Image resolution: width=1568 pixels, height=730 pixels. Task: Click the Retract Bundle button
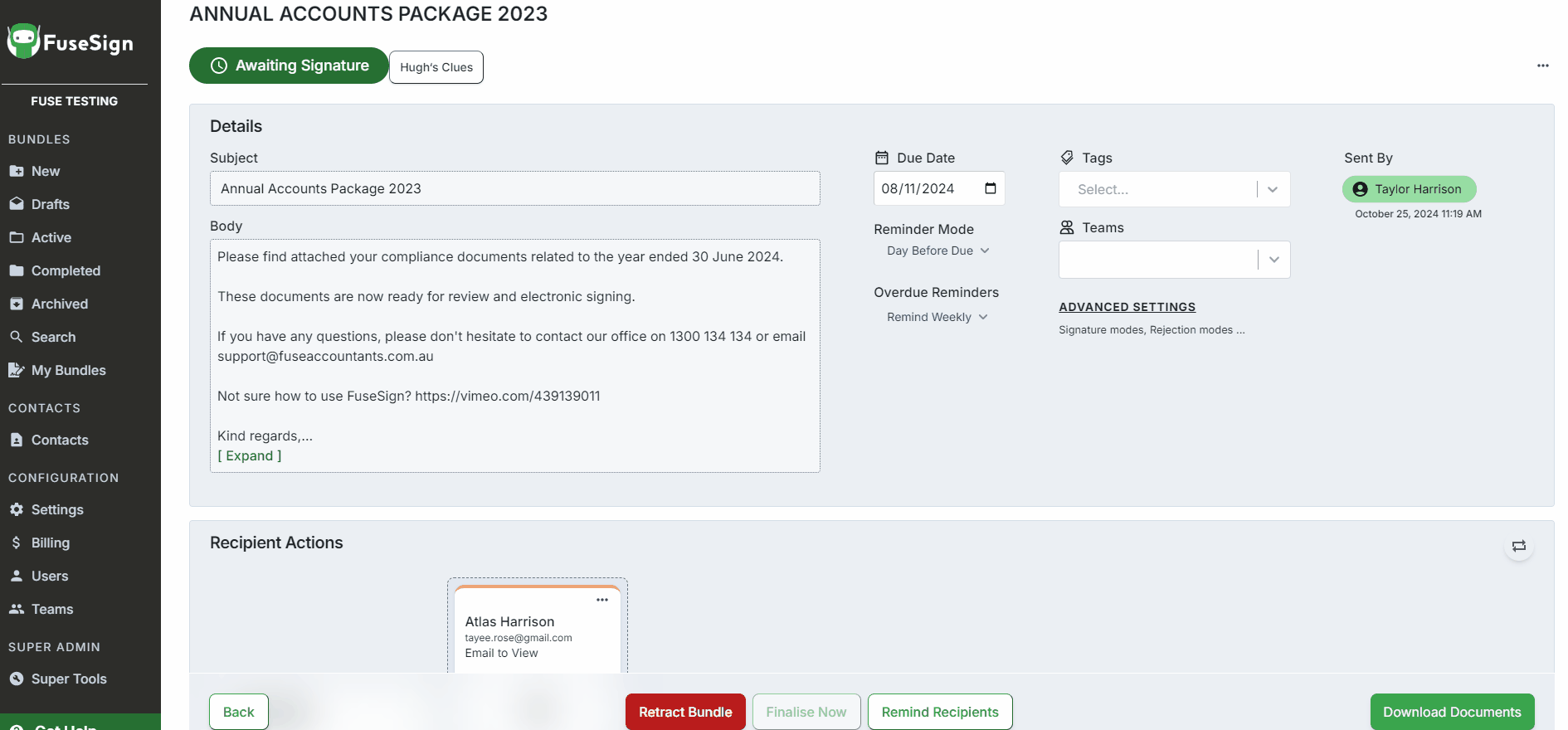tap(684, 712)
